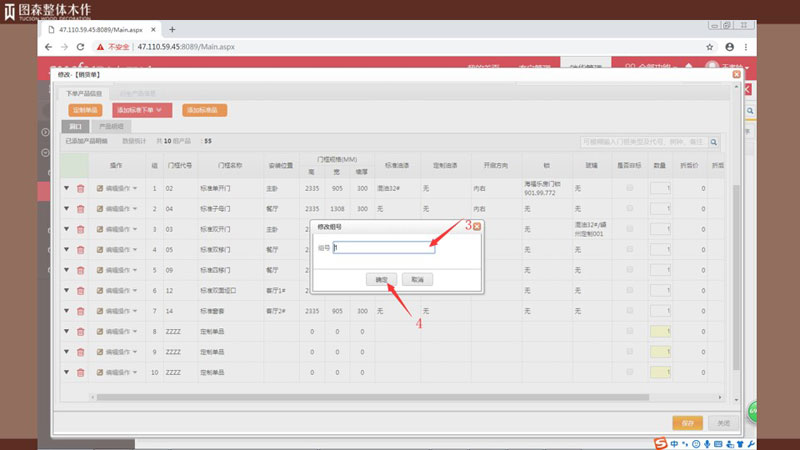Bookmark the page with the star icon
The height and width of the screenshot is (450, 800).
point(709,47)
